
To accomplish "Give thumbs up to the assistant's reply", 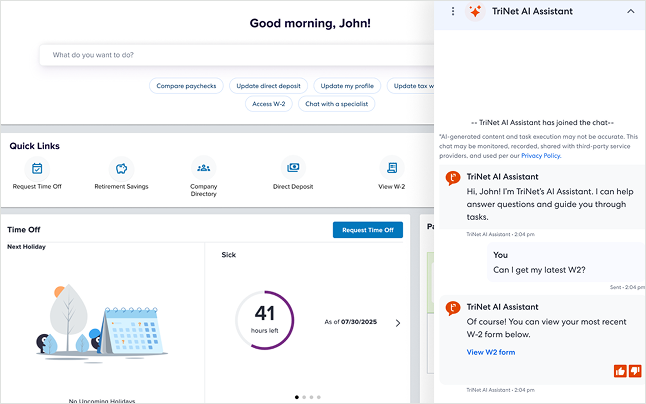I will pos(620,371).
